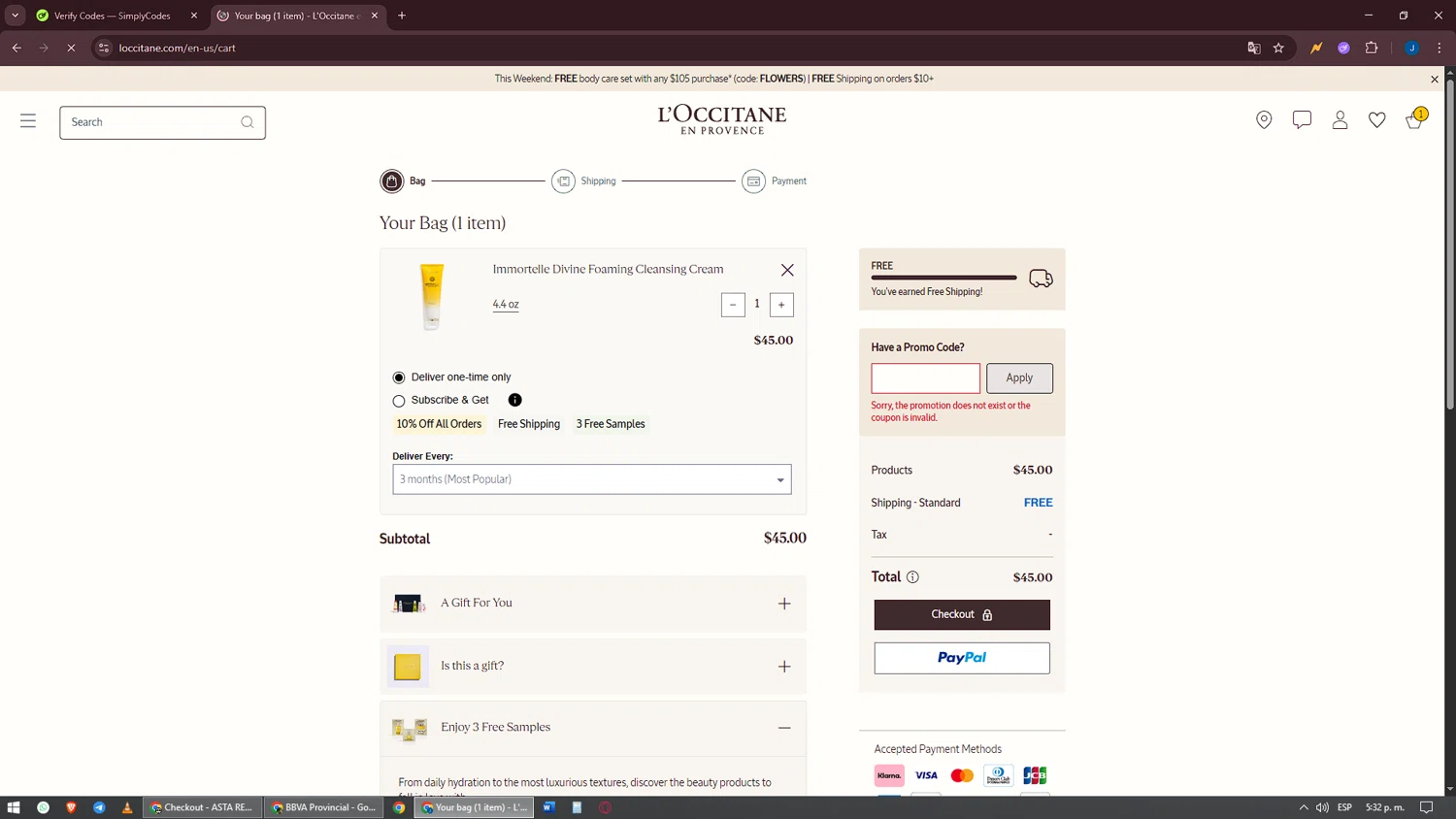Screen dimensions: 1456x819
Task: Open the Chrome three-dot menu
Action: [x=1439, y=48]
